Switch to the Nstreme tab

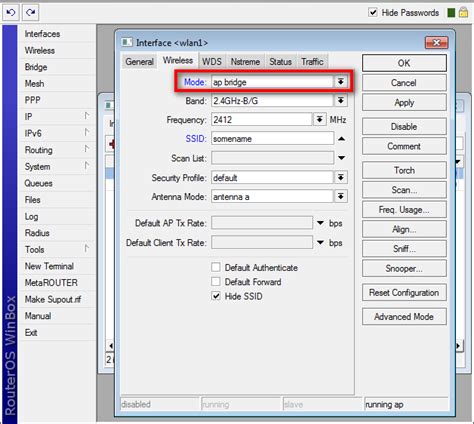pyautogui.click(x=245, y=62)
